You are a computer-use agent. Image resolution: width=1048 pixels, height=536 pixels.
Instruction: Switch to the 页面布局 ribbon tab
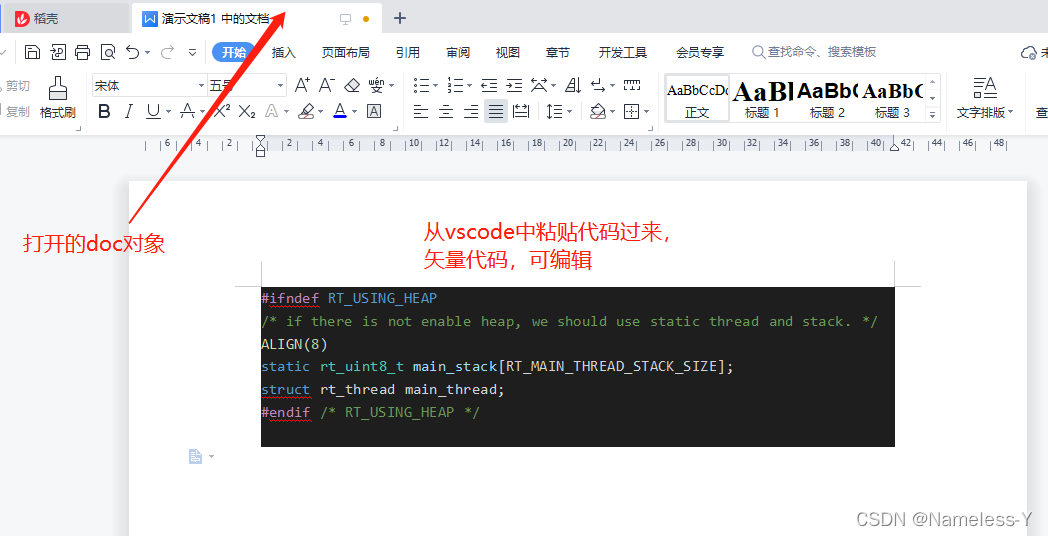click(x=346, y=52)
